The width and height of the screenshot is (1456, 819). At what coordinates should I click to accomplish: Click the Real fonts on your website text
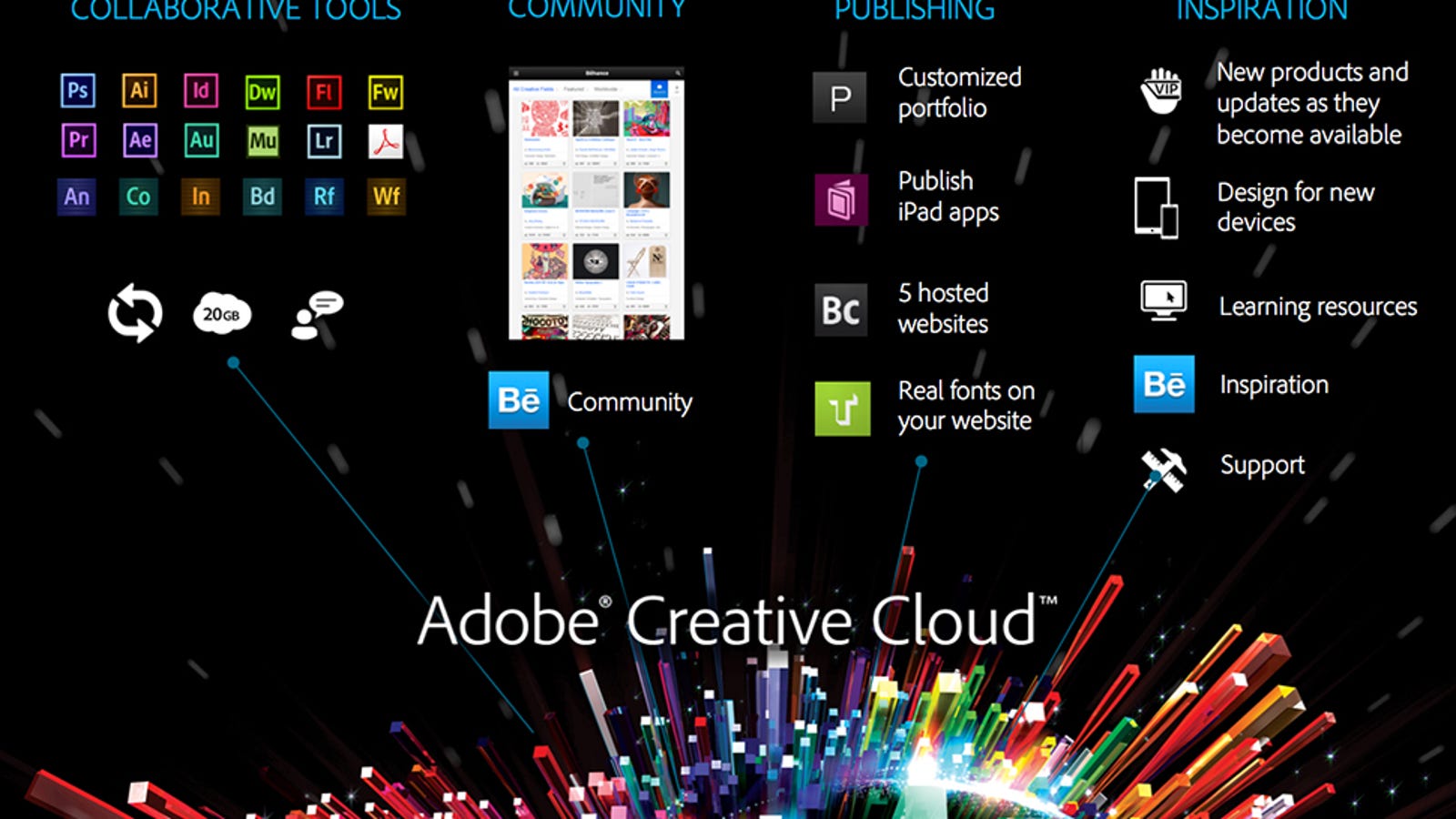click(966, 406)
